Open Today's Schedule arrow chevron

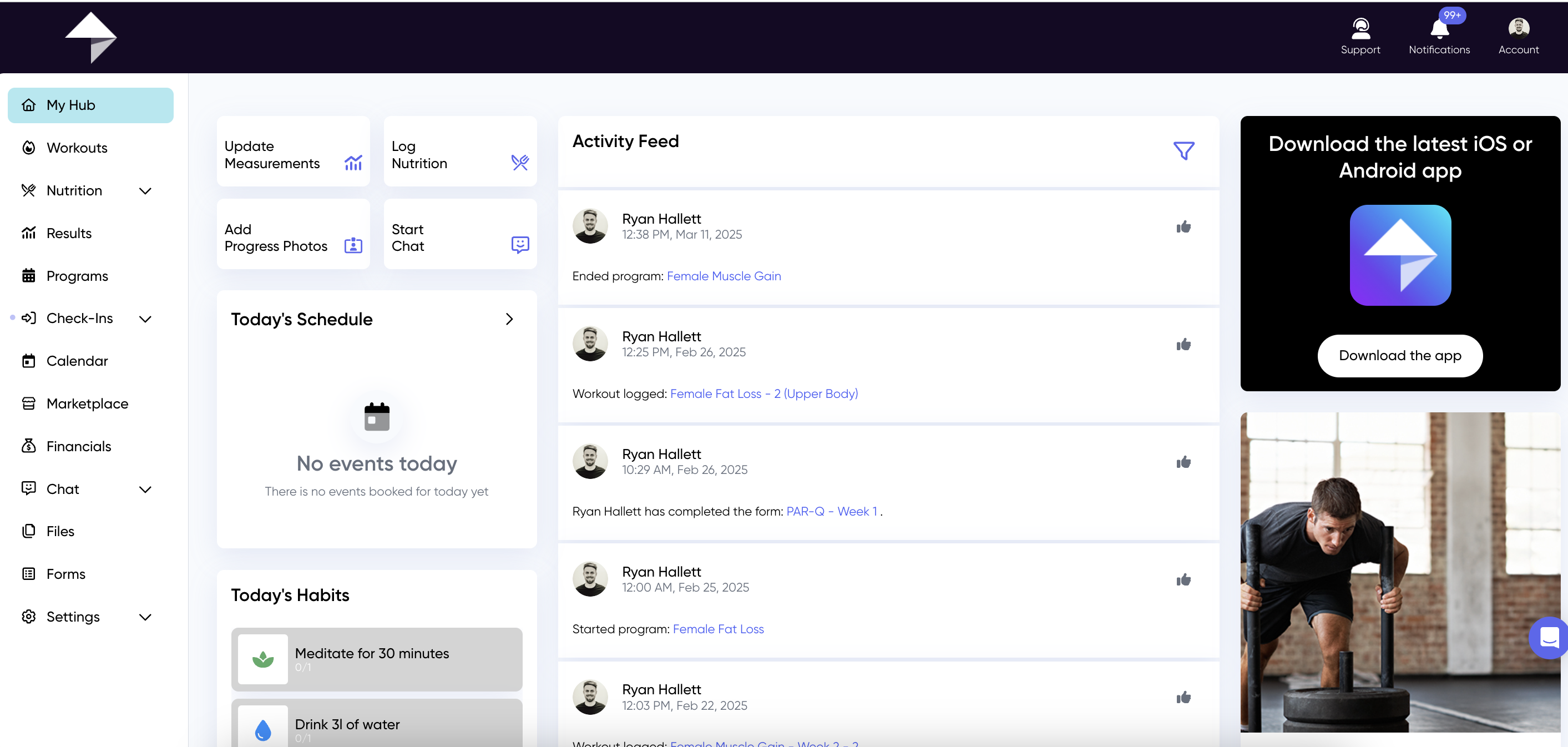(x=509, y=319)
